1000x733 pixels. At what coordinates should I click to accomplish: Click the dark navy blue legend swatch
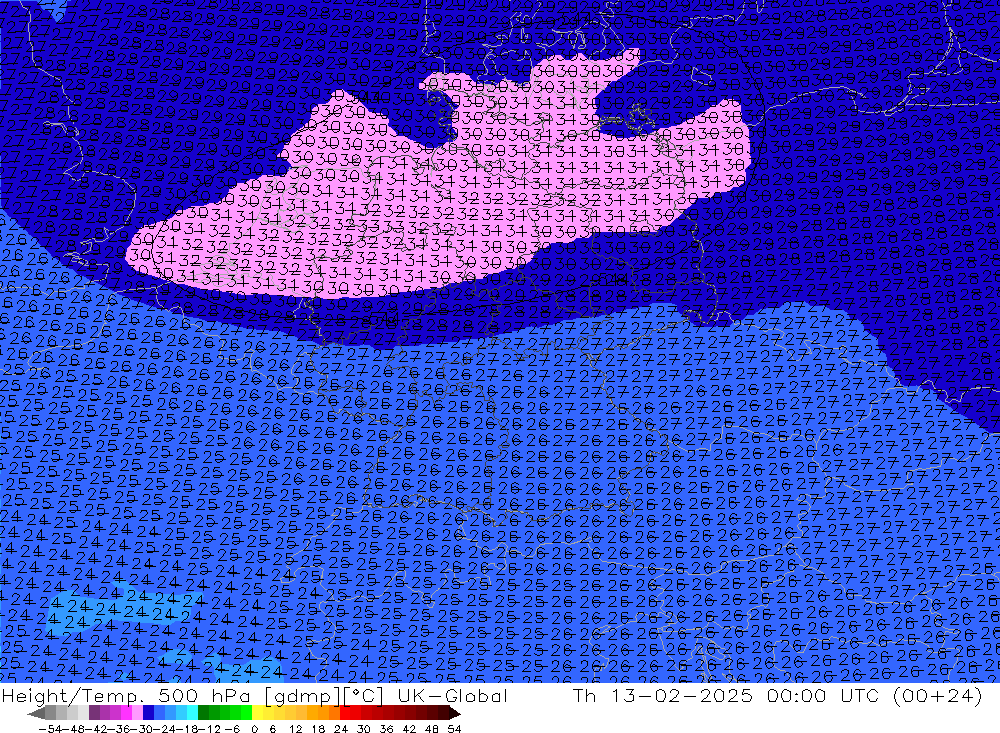(148, 713)
